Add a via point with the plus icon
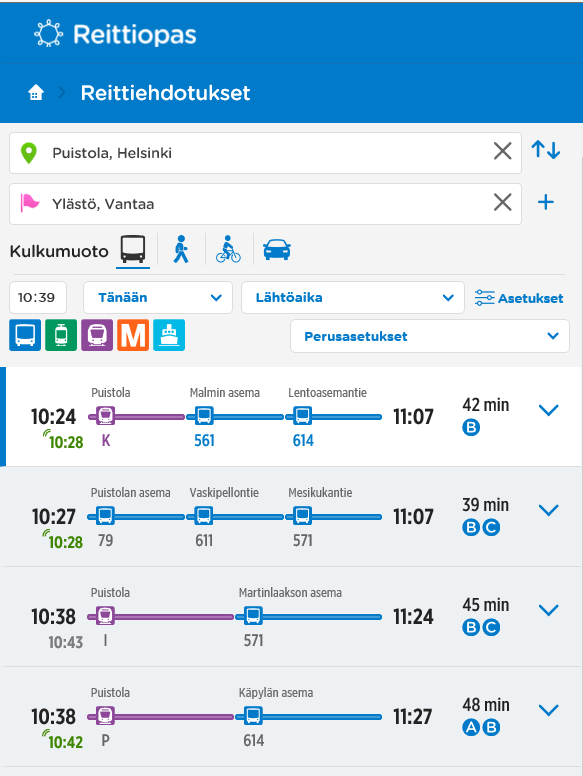The height and width of the screenshot is (776, 583). click(546, 202)
